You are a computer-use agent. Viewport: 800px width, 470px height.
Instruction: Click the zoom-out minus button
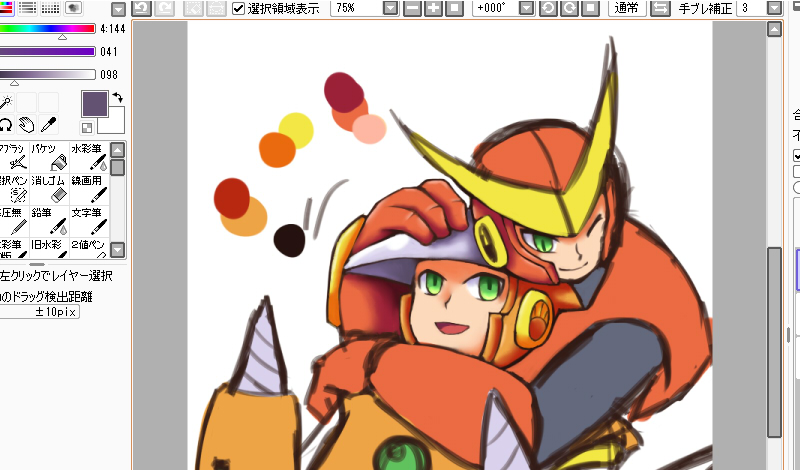point(412,8)
